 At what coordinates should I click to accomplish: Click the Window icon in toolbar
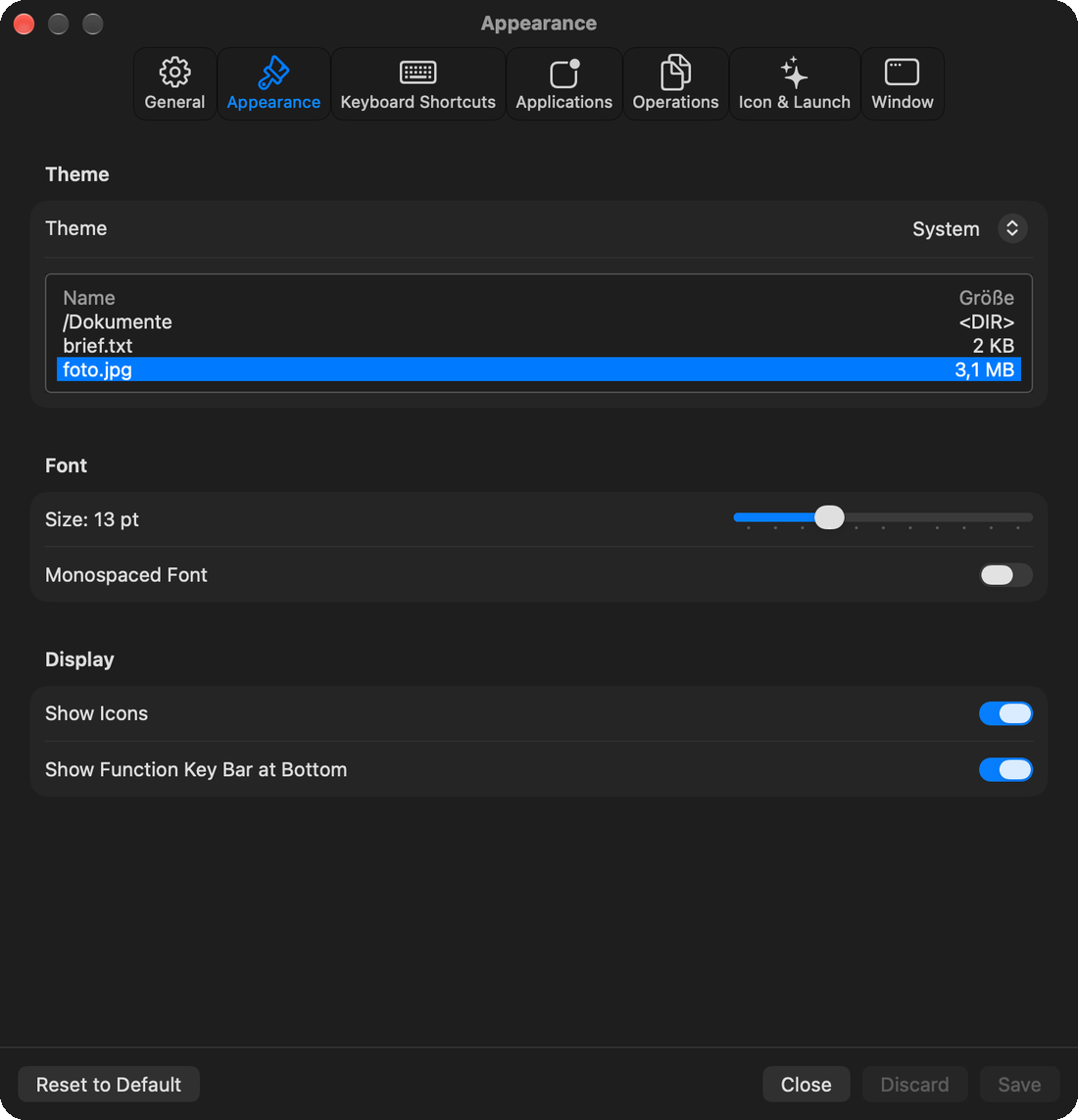point(903,73)
